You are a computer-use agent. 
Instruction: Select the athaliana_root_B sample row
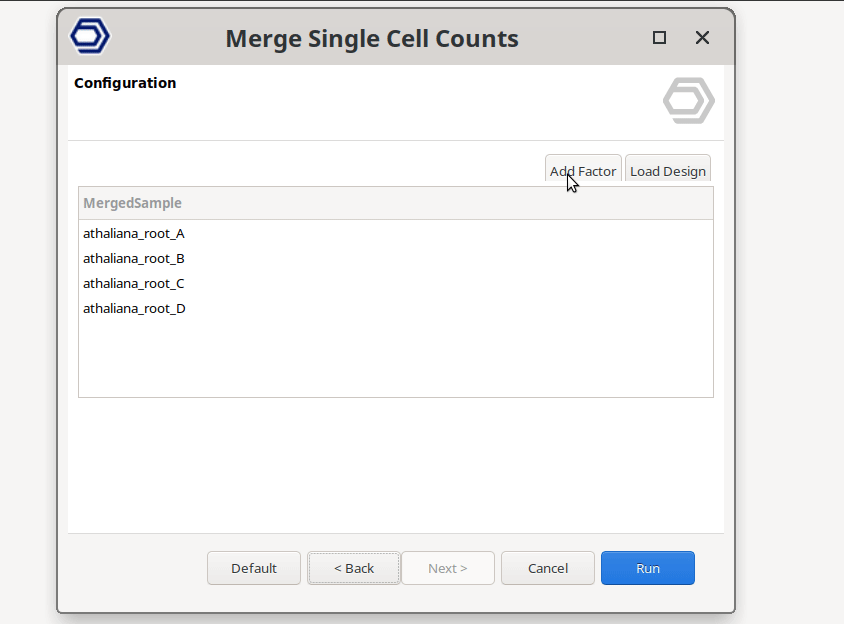click(x=134, y=259)
